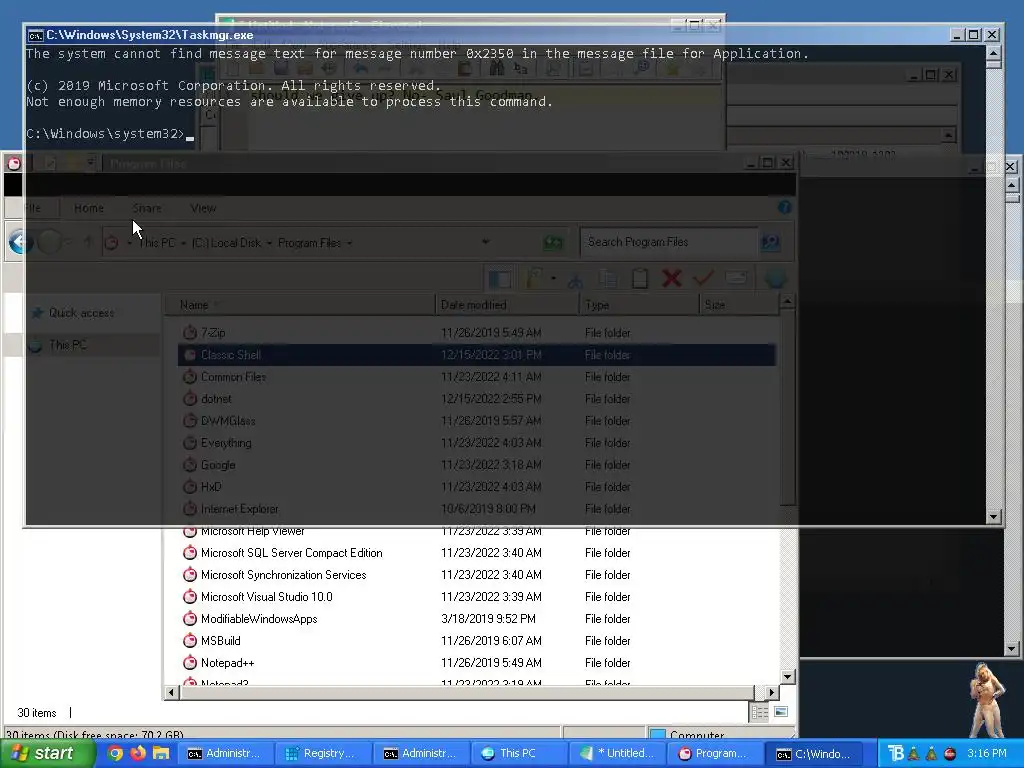
Task: Click the blue help icon in Explorer ribbon
Action: 784,208
